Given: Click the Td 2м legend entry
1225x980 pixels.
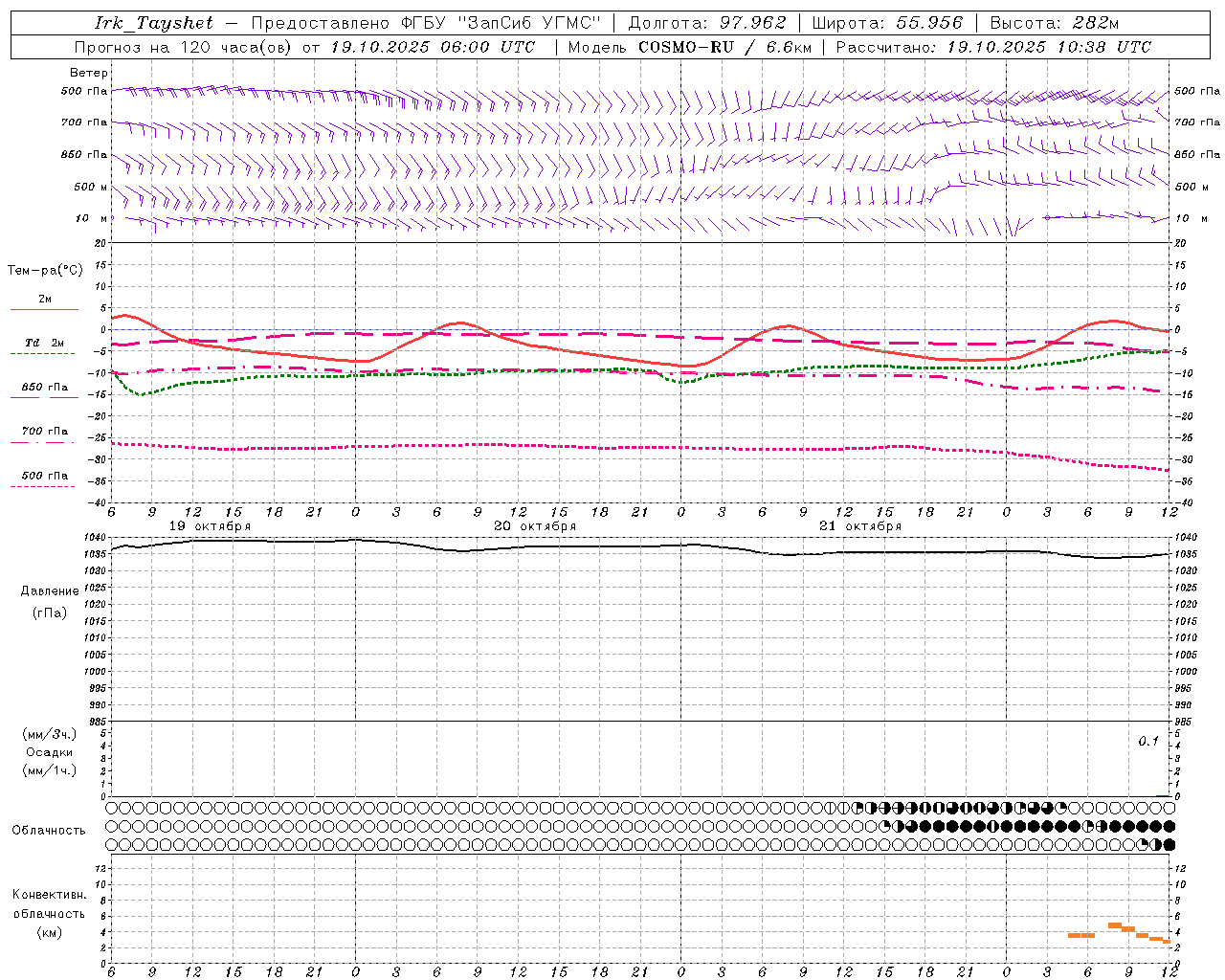Looking at the screenshot, I should coord(45,343).
